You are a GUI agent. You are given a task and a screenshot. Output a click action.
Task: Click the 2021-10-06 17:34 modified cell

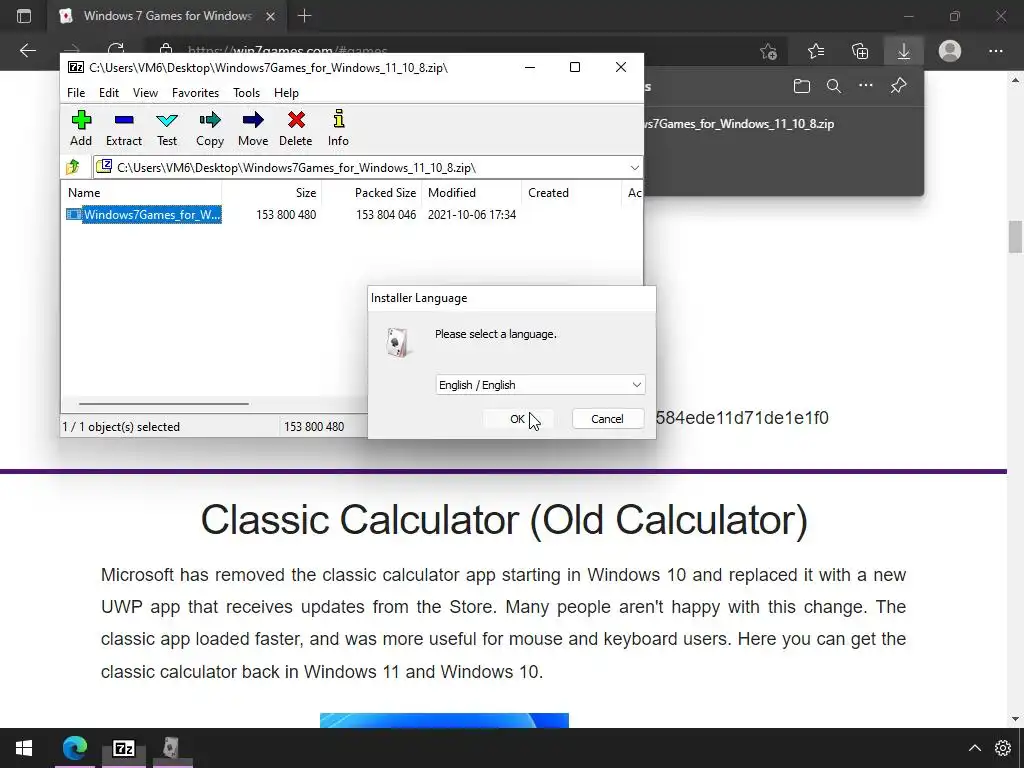pyautogui.click(x=472, y=215)
